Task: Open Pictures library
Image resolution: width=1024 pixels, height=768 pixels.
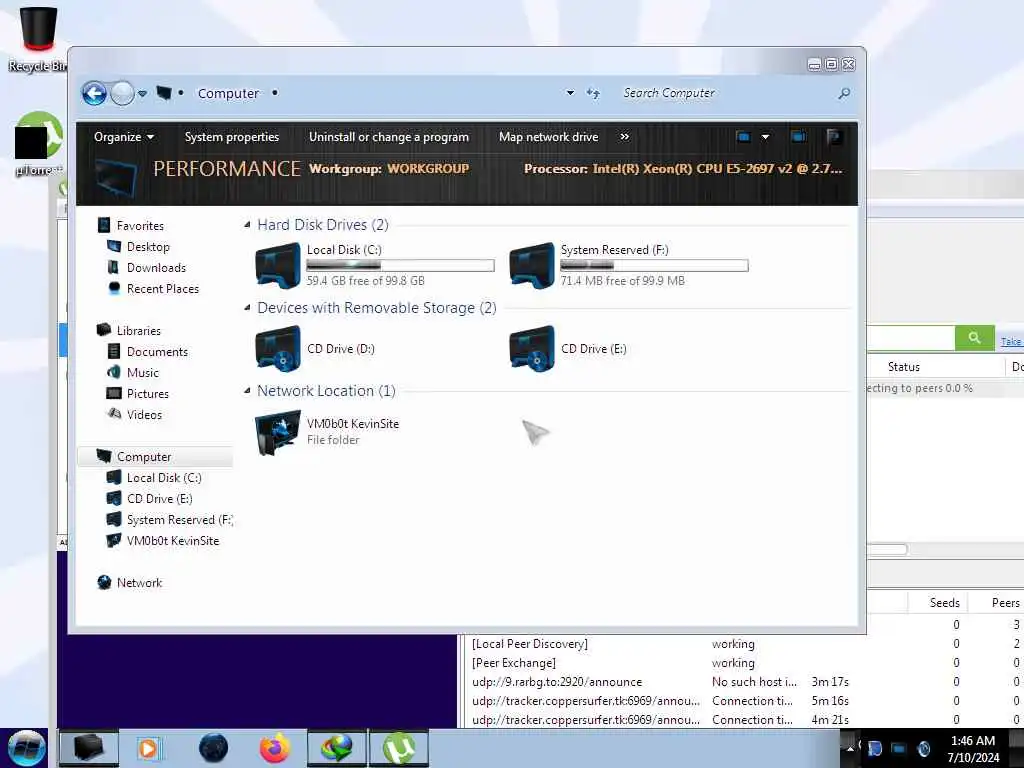Action: pos(148,394)
